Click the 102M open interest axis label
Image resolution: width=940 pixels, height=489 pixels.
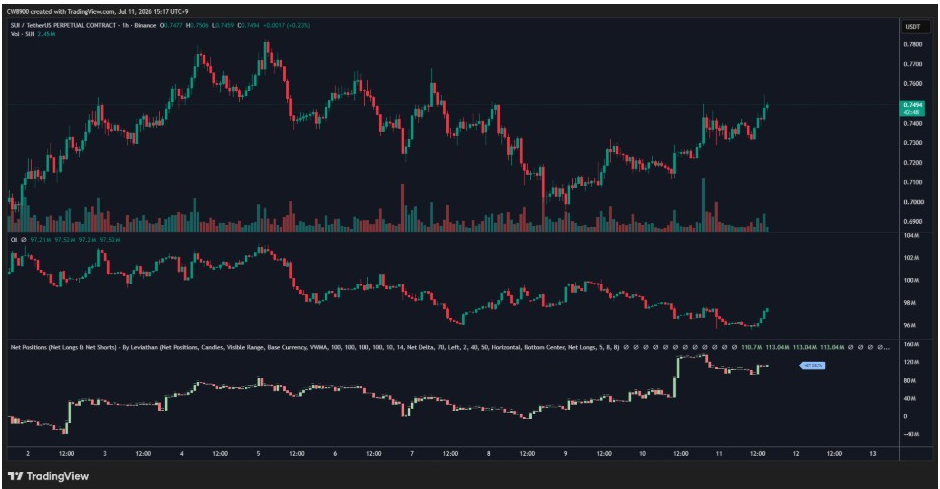tap(911, 258)
